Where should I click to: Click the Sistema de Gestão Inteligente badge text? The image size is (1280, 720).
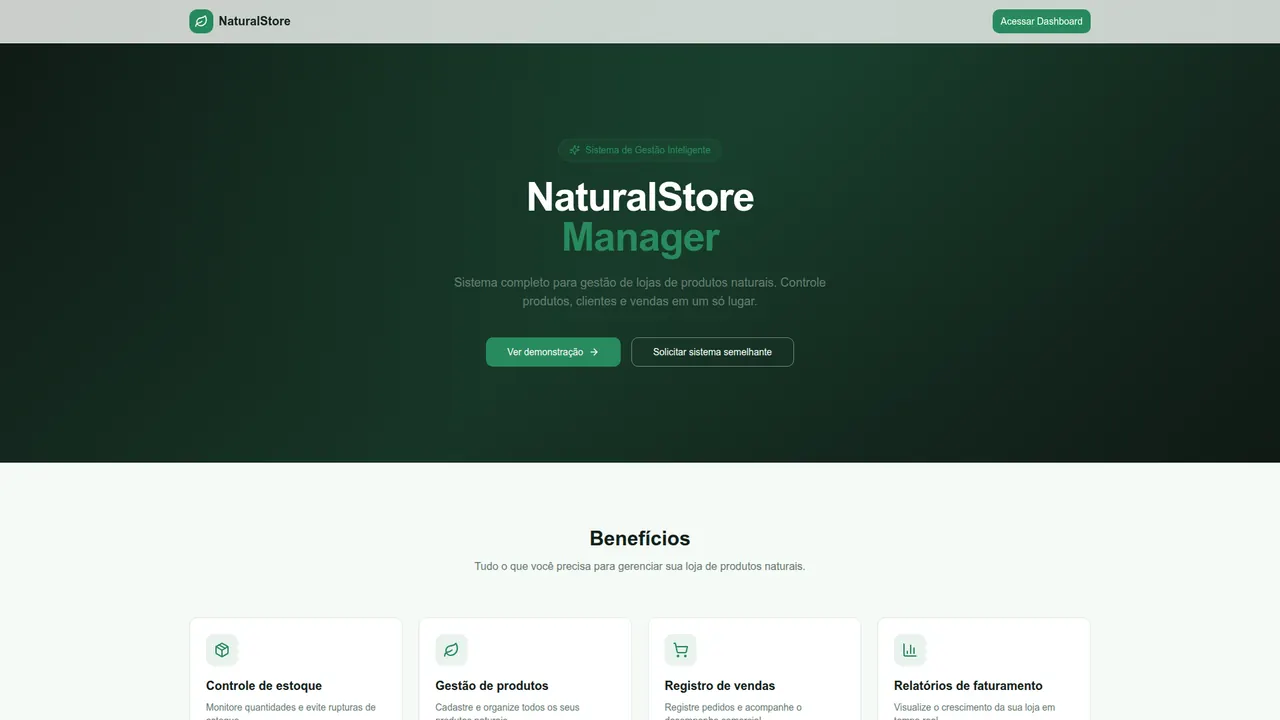click(x=648, y=150)
